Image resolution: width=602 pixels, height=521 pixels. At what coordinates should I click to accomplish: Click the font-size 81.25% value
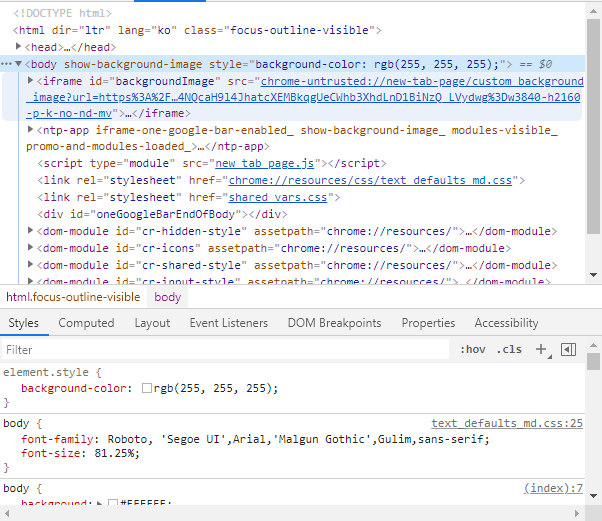(115, 453)
